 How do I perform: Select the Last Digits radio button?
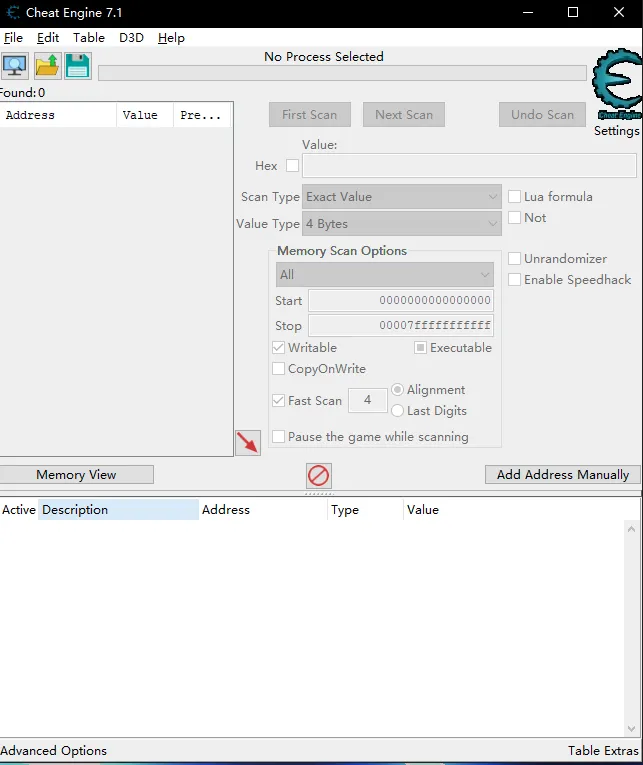point(398,411)
